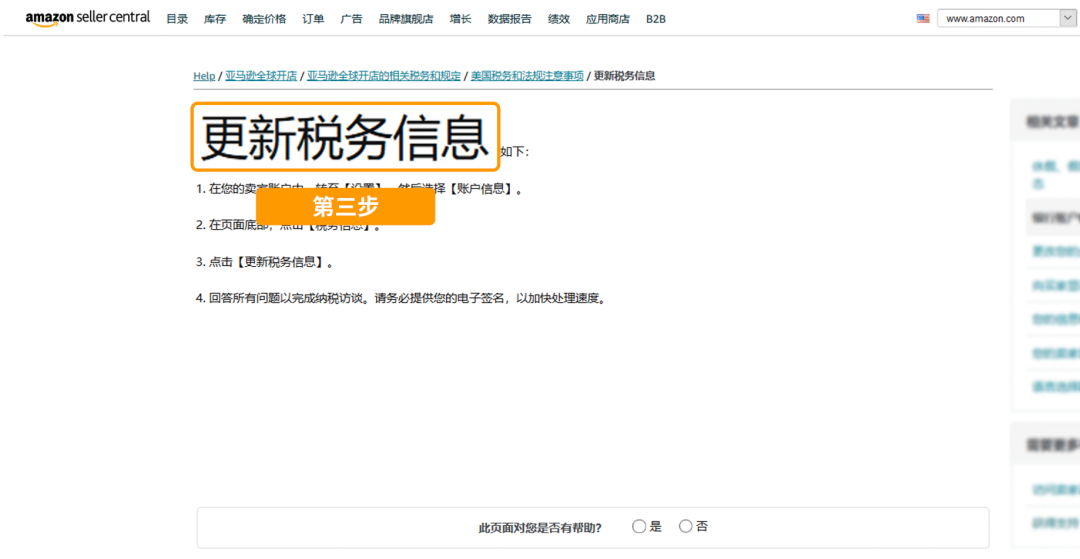Click the Amazon Seller Central logo

pyautogui.click(x=88, y=18)
